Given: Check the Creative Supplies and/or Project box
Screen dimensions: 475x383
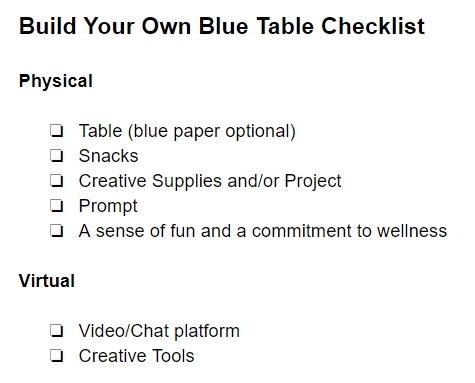Looking at the screenshot, I should (57, 181).
